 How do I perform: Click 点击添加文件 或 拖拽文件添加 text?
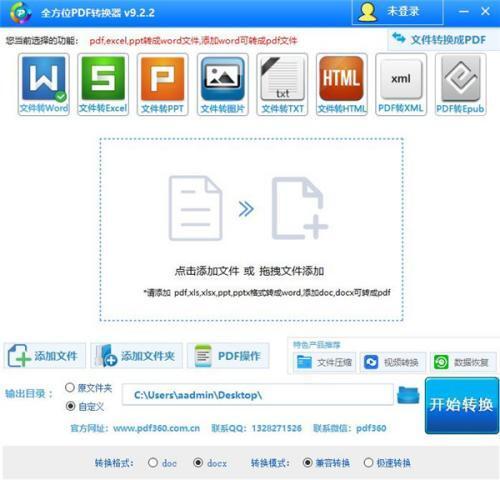point(249,271)
